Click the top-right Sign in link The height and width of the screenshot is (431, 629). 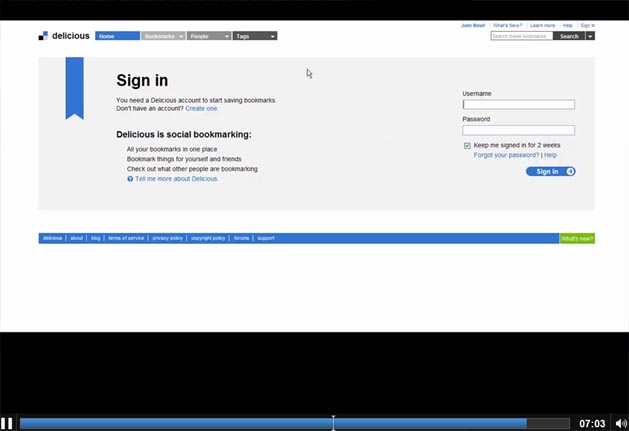tap(587, 25)
